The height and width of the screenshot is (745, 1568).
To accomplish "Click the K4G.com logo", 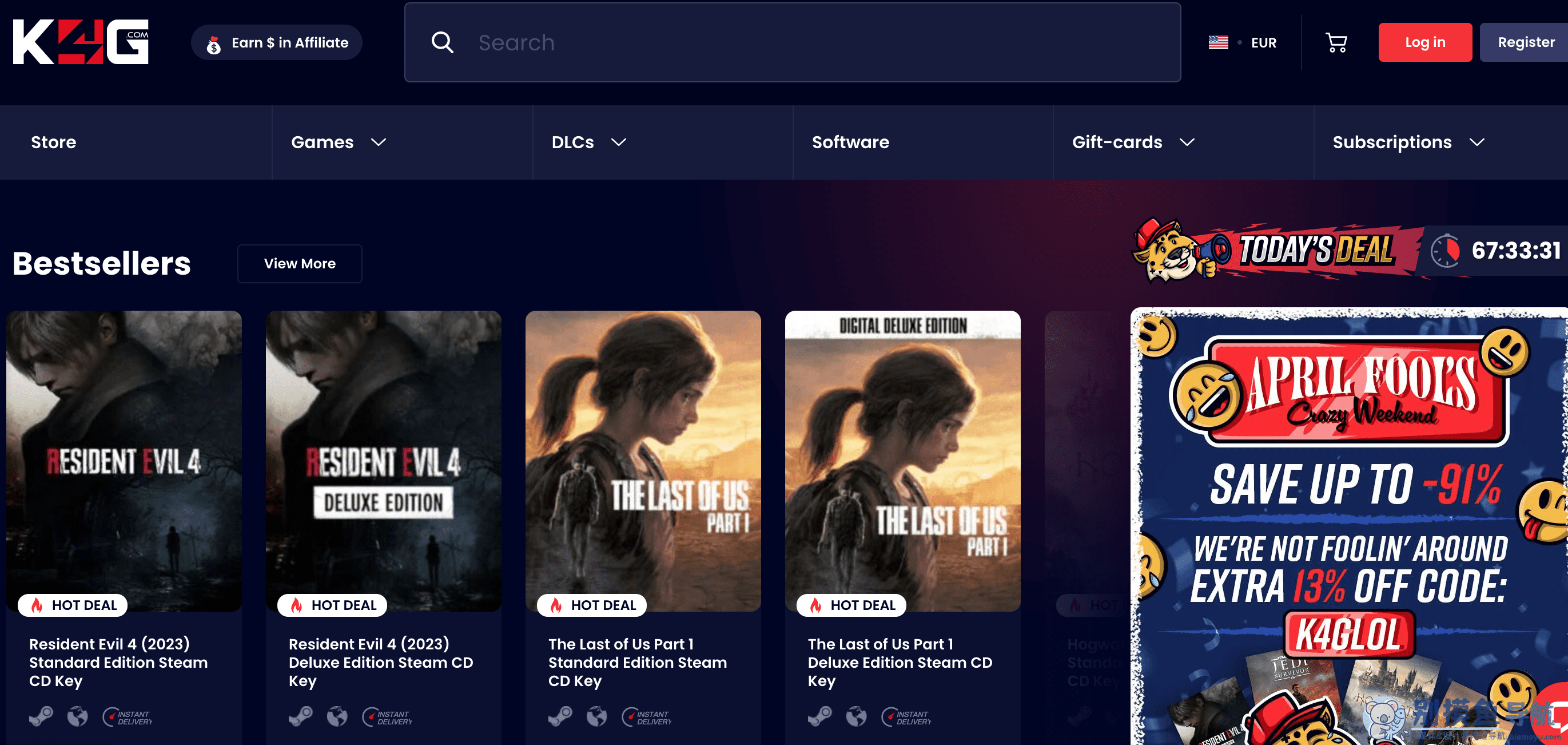I will 81,42.
